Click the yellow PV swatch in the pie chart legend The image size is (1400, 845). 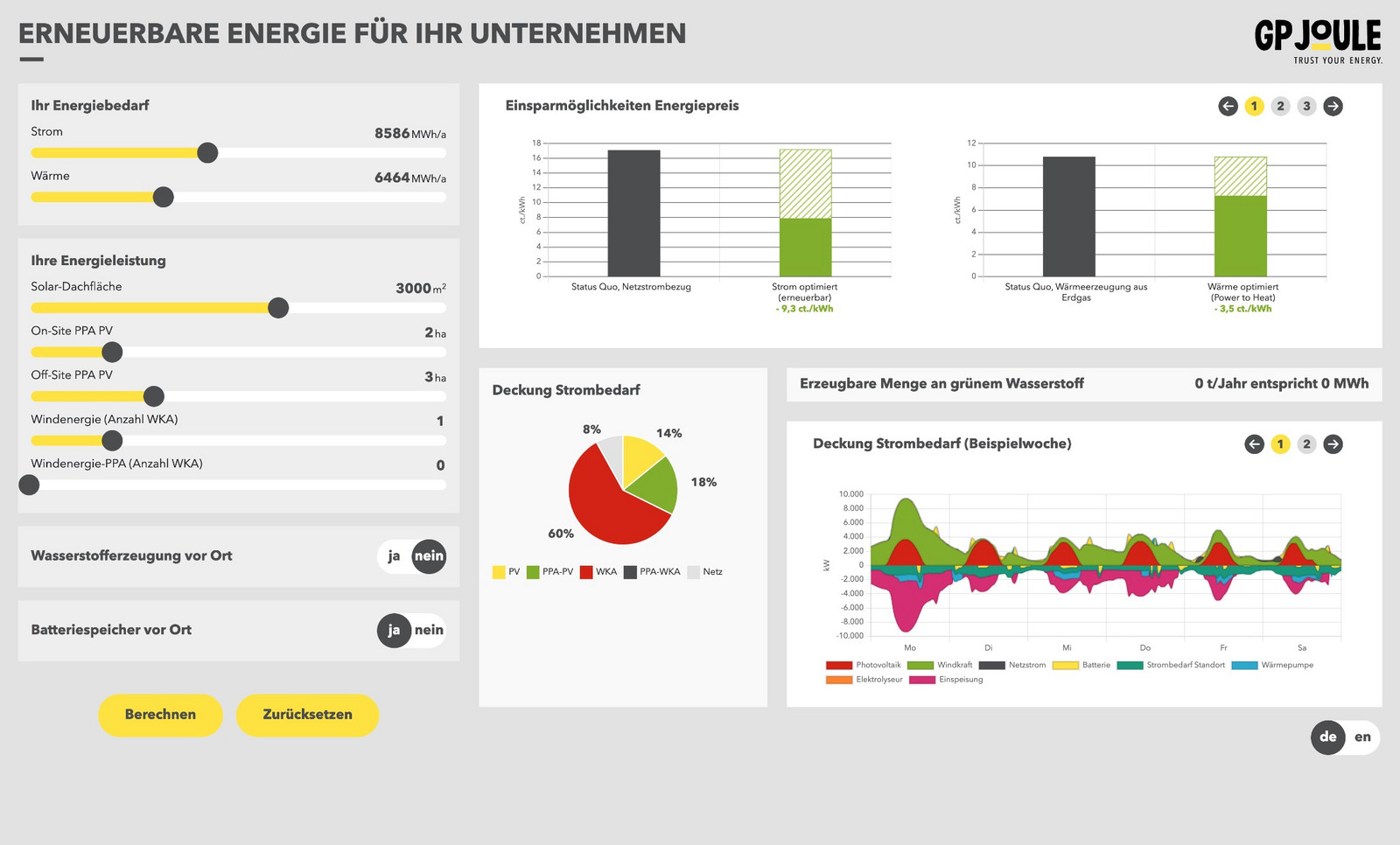tap(497, 571)
